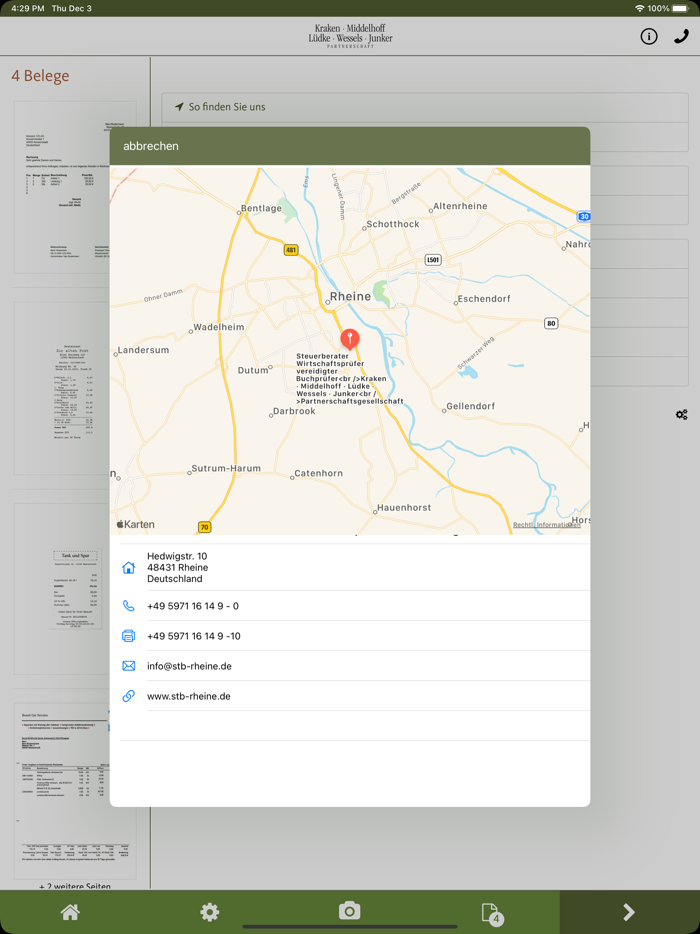This screenshot has height=934, width=700.
Task: Tap the phone handset icon in header
Action: [x=681, y=37]
